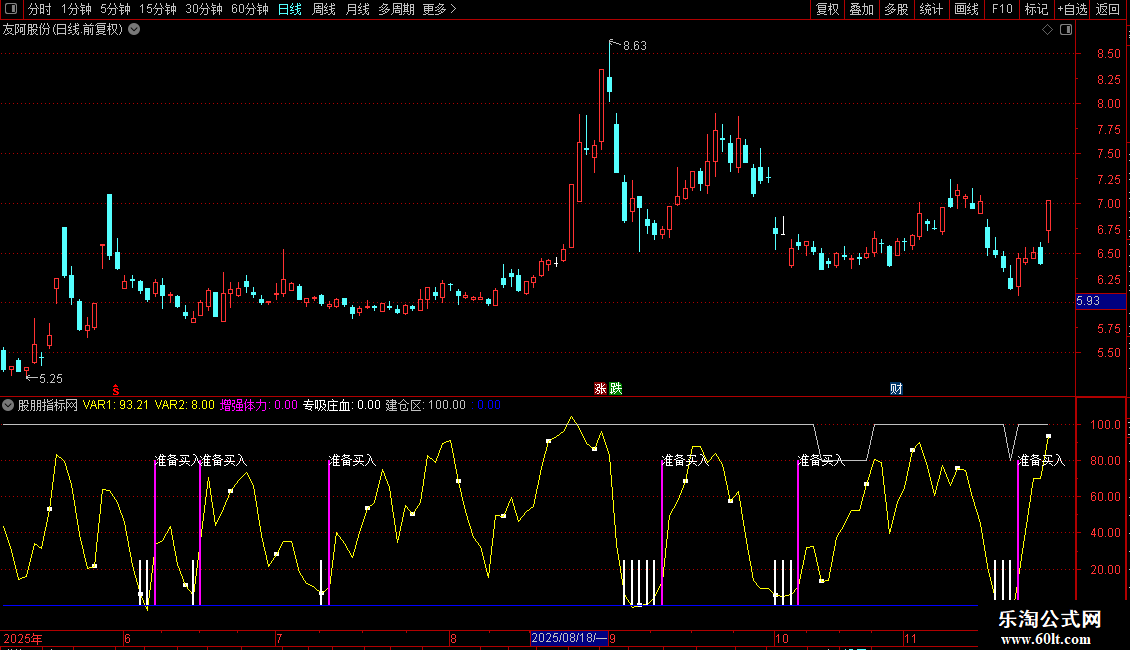This screenshot has height=650, width=1130.
Task: Select the 5分钟 period
Action: coord(115,9)
